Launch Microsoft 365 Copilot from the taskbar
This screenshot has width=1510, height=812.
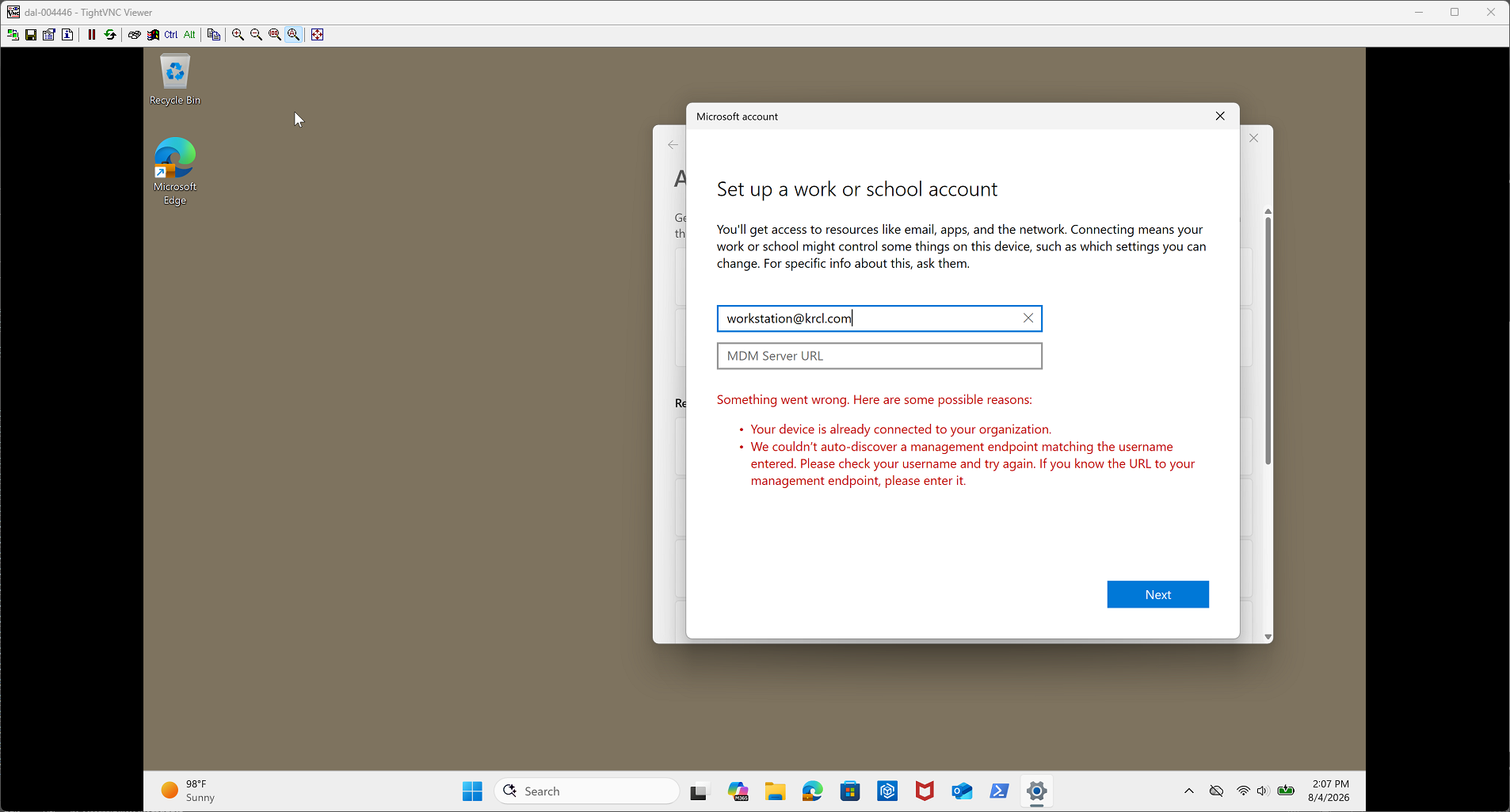(x=738, y=791)
